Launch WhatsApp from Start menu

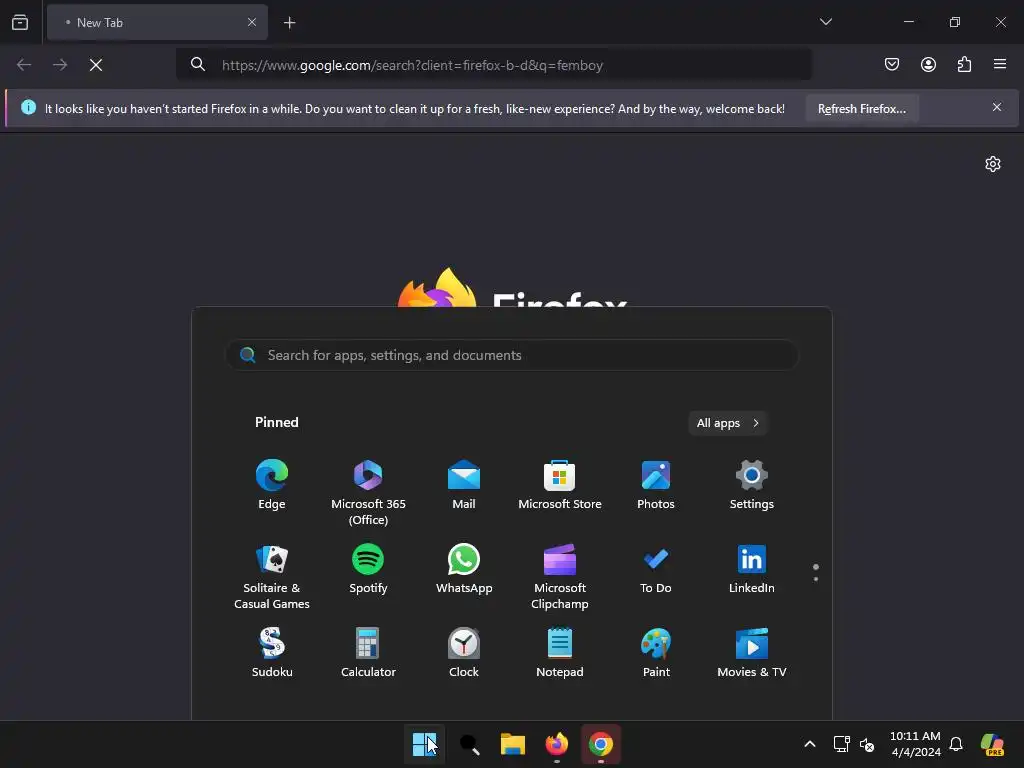[x=464, y=569]
